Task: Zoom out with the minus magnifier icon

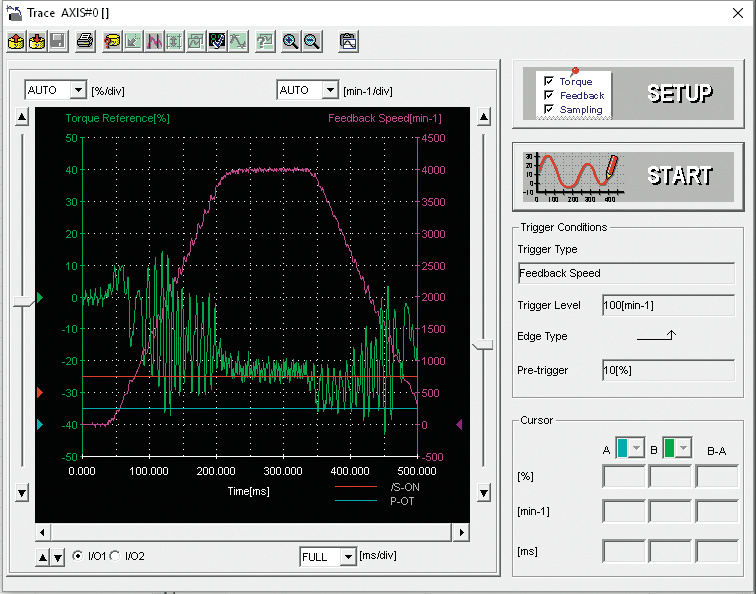Action: point(312,42)
